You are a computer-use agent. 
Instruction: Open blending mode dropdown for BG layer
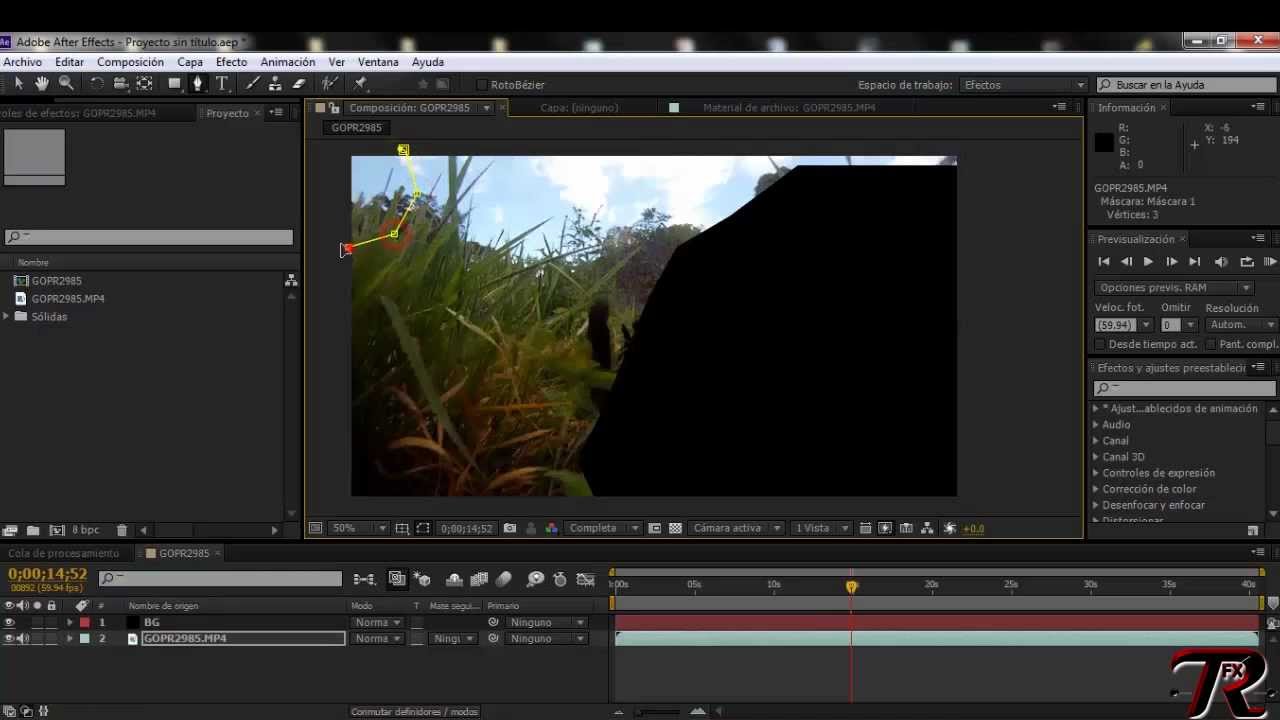(377, 622)
